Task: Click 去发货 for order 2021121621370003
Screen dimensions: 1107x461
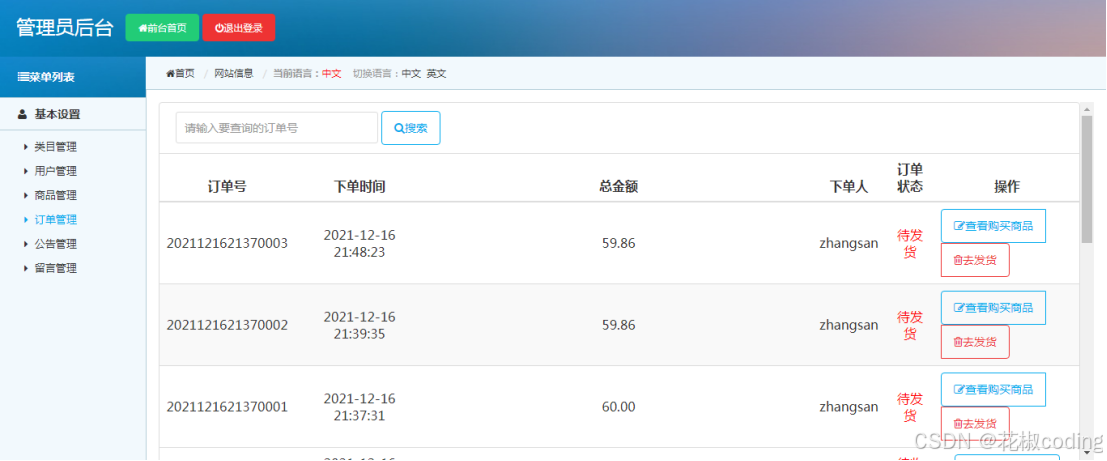Action: coord(975,260)
